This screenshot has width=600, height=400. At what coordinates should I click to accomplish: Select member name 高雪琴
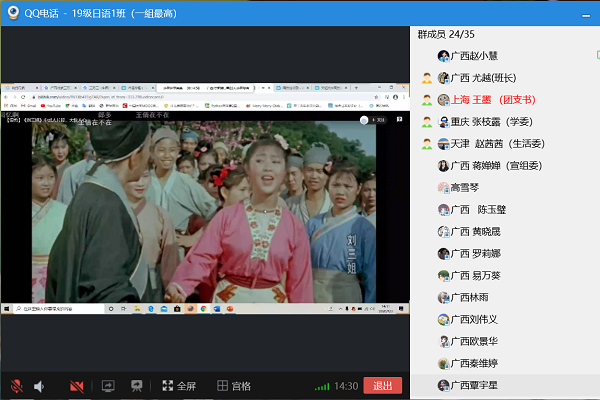point(465,188)
